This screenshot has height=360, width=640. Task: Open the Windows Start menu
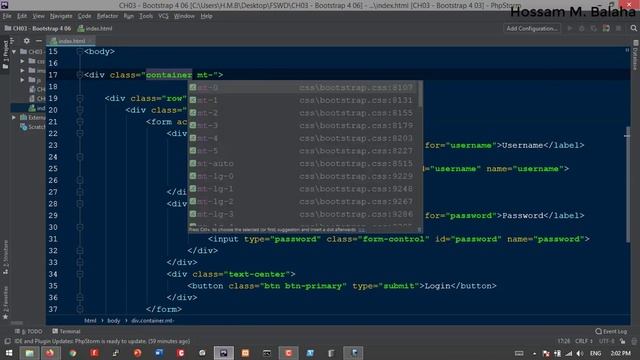(9, 353)
